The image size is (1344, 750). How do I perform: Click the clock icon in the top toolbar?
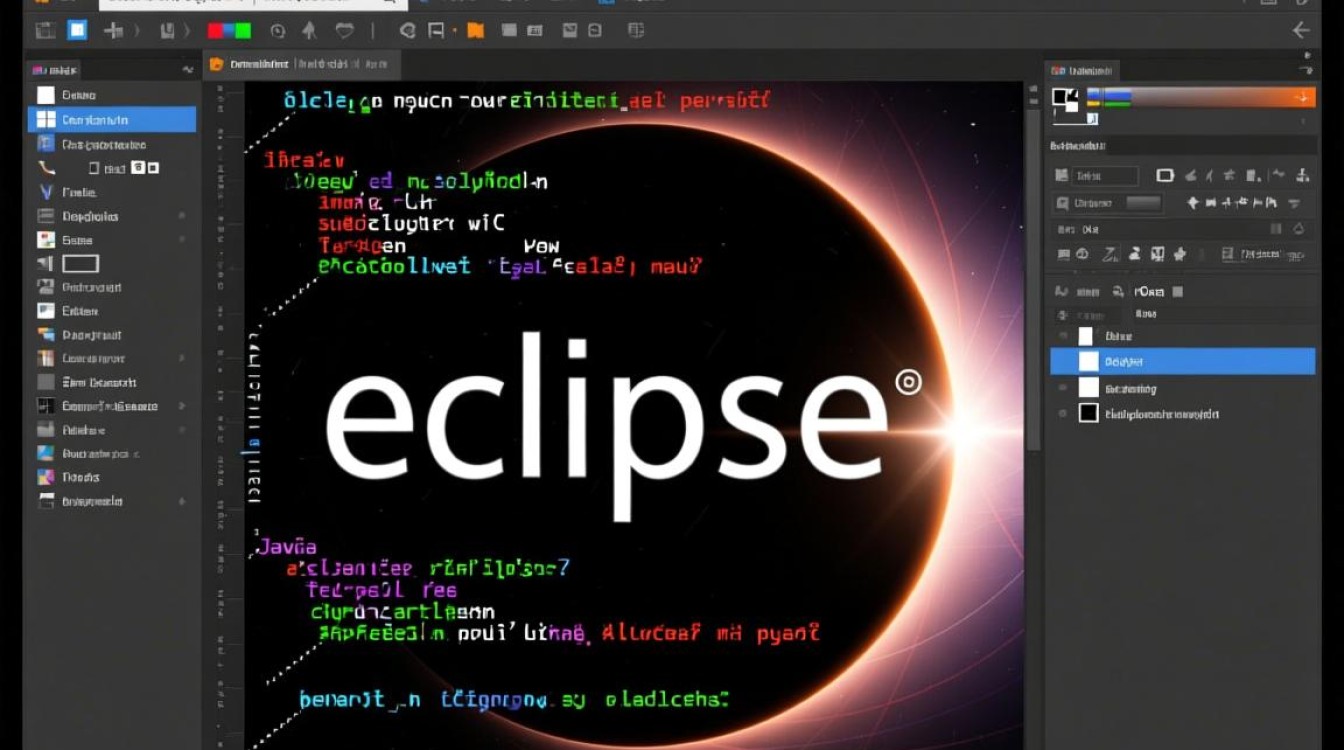point(278,30)
